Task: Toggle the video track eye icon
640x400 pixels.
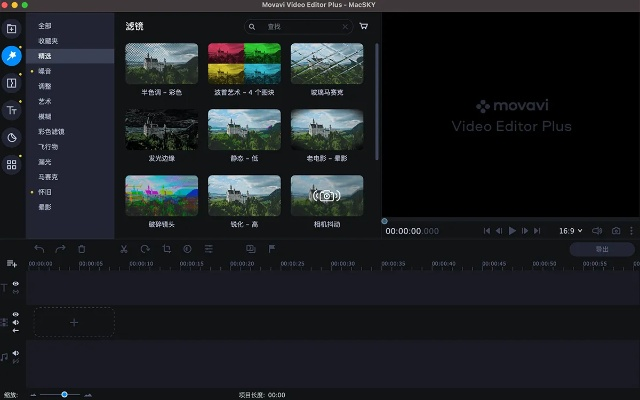Action: pyautogui.click(x=16, y=314)
